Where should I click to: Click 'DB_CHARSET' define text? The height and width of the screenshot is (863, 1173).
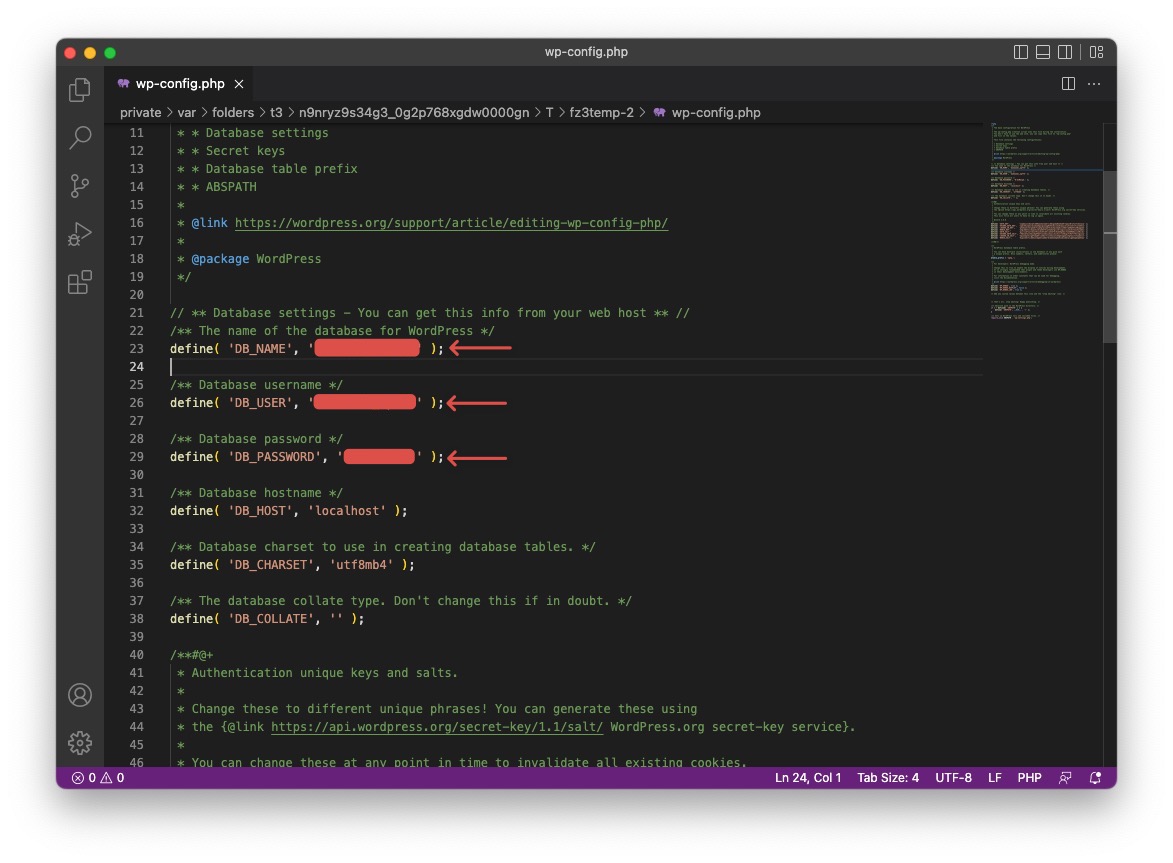coord(270,565)
